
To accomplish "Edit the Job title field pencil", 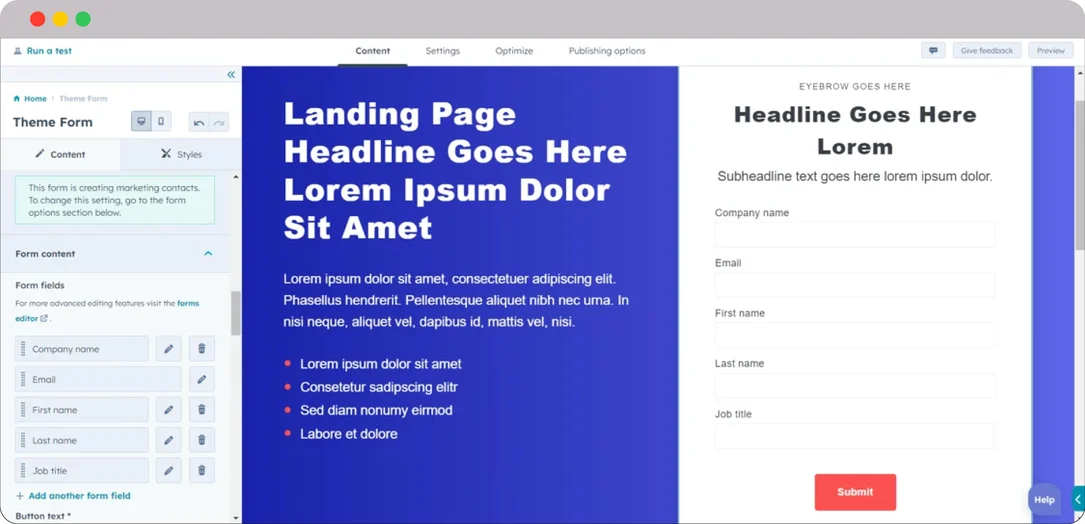I will pos(168,471).
